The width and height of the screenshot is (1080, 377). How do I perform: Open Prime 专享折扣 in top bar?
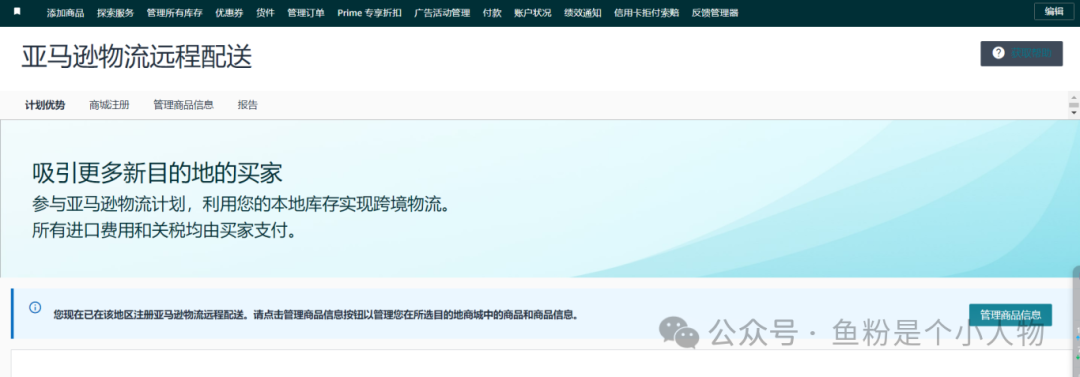370,13
